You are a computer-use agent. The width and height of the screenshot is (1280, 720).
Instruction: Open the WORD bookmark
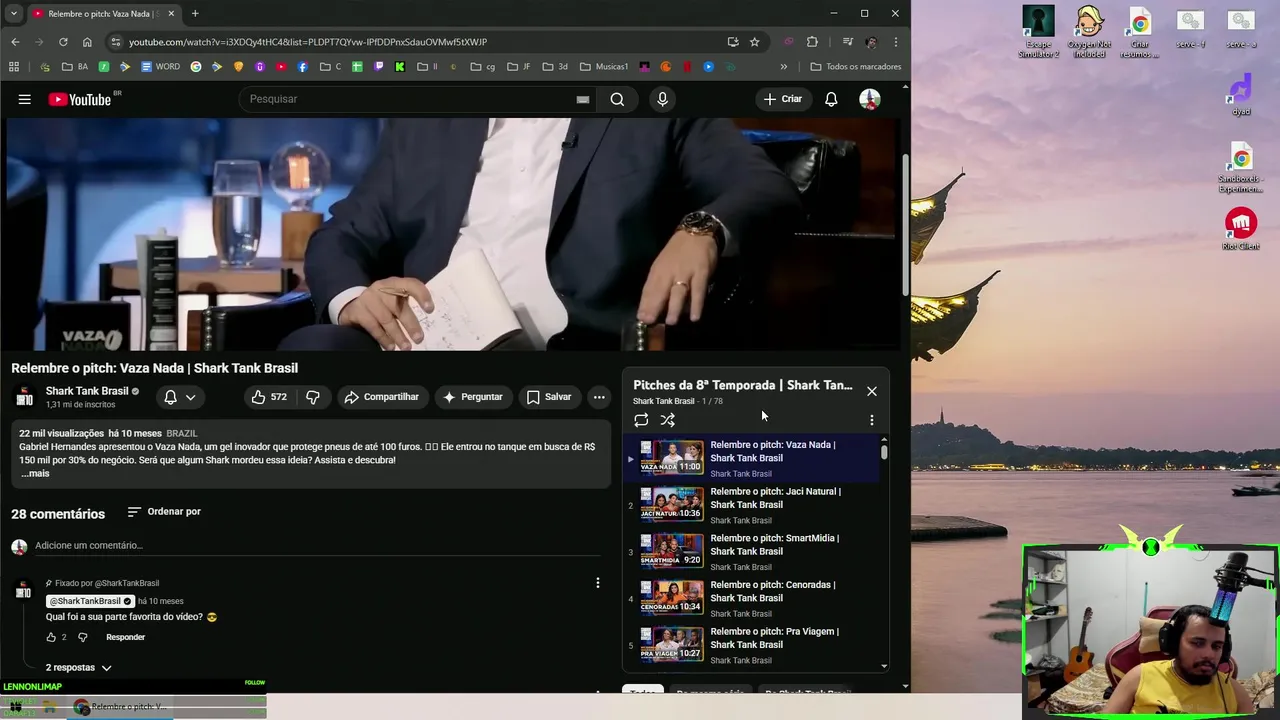(x=161, y=67)
